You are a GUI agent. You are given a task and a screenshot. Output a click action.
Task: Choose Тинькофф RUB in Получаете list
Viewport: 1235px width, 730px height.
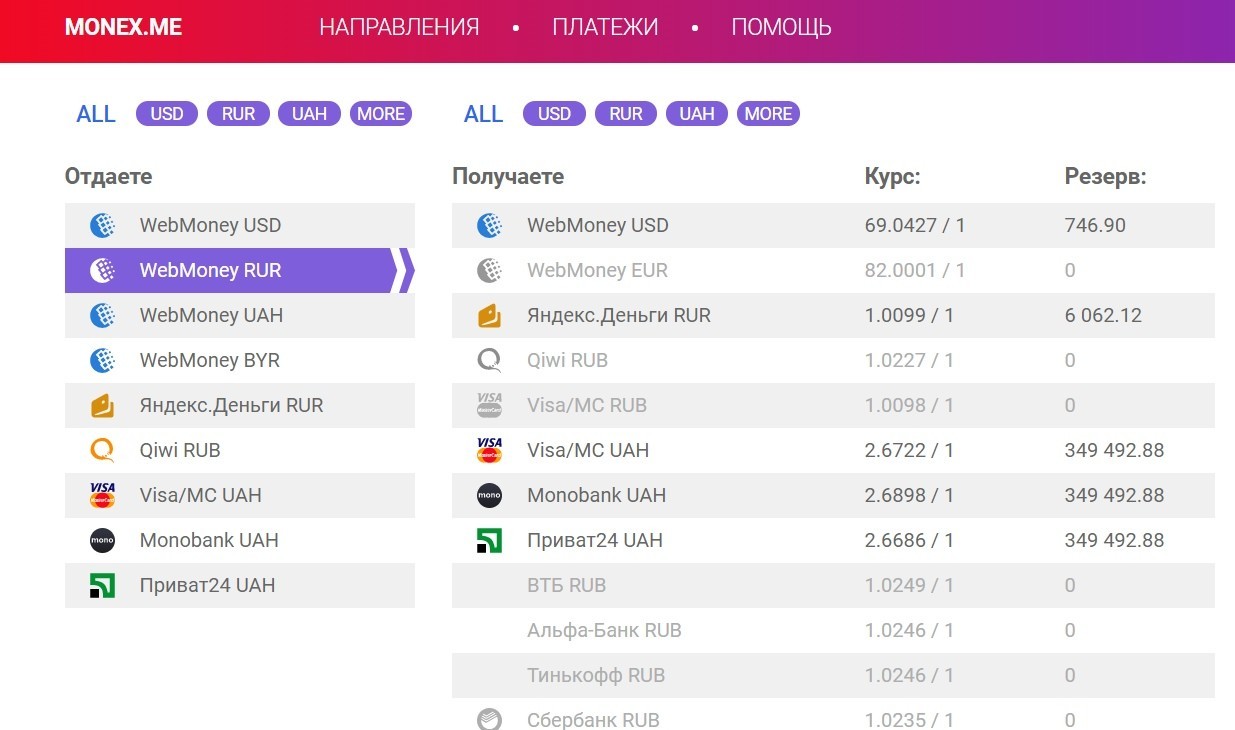pos(833,675)
